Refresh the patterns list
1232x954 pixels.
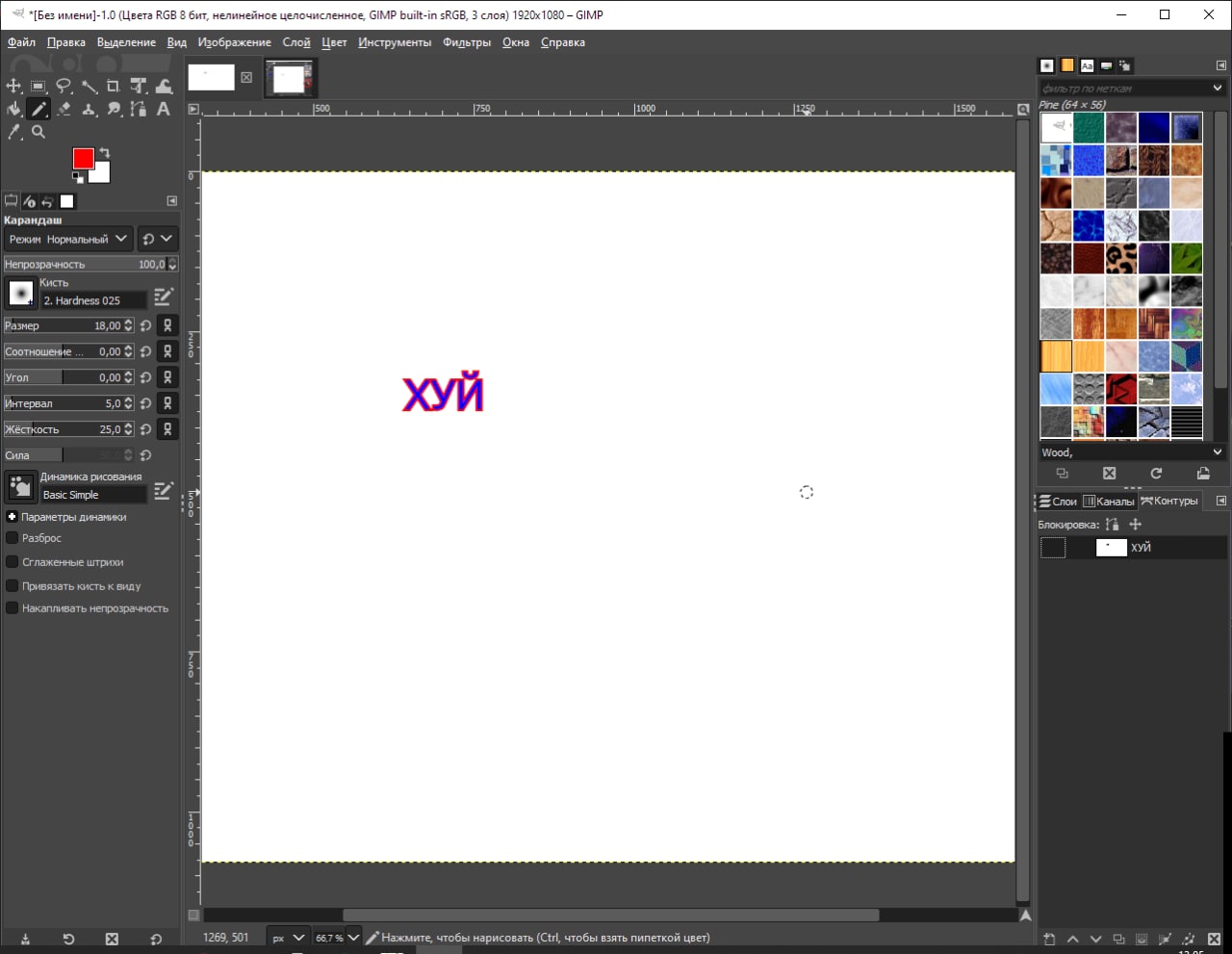click(x=1156, y=474)
